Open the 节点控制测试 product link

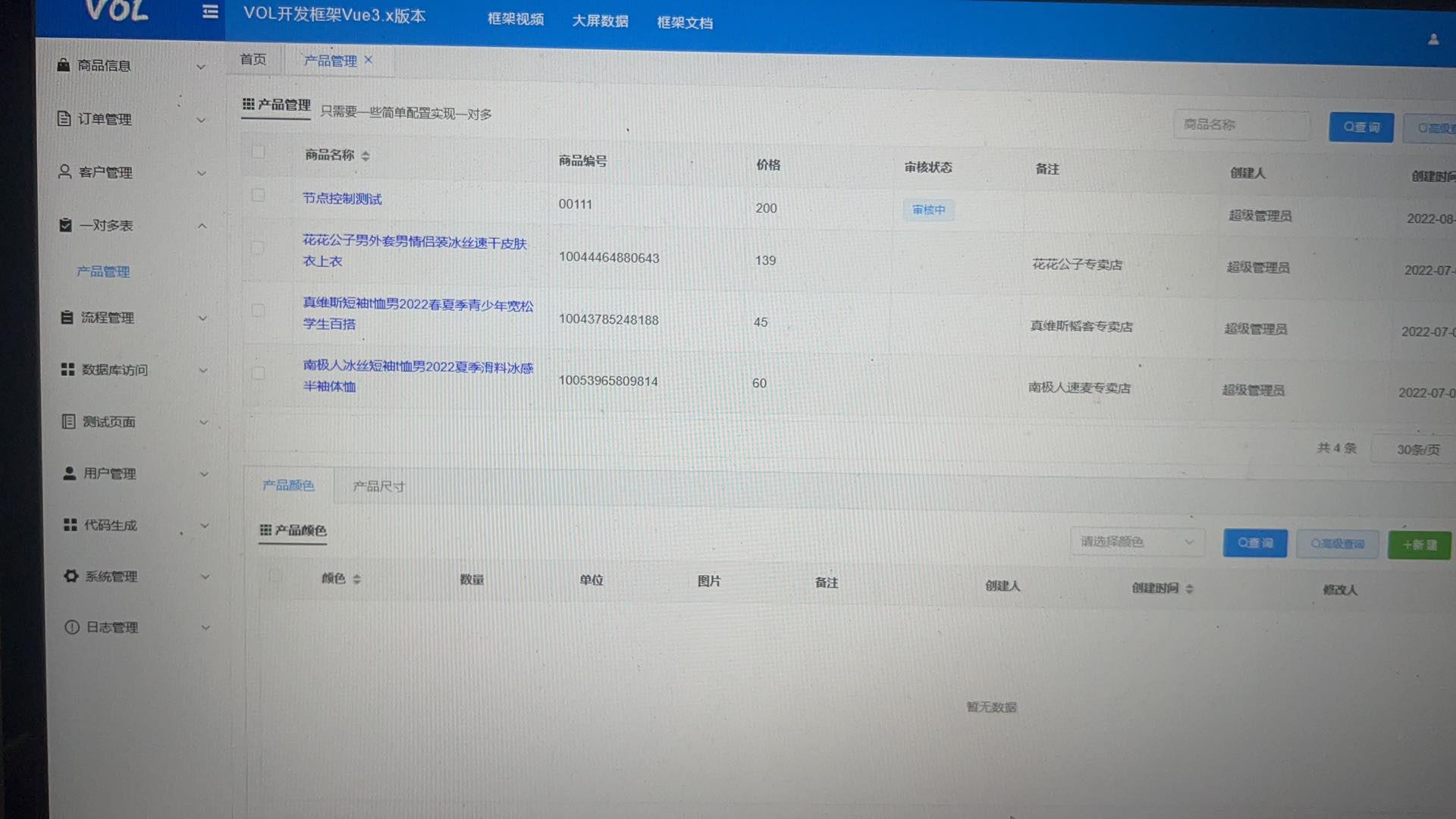coord(342,199)
